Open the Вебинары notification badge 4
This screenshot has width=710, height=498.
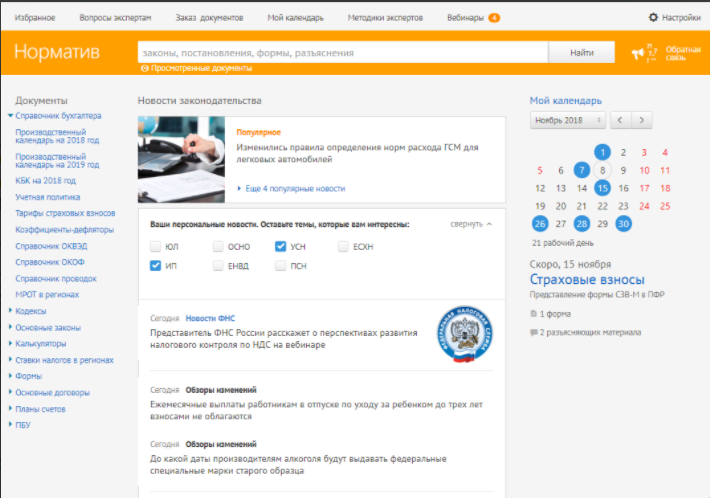tap(494, 18)
